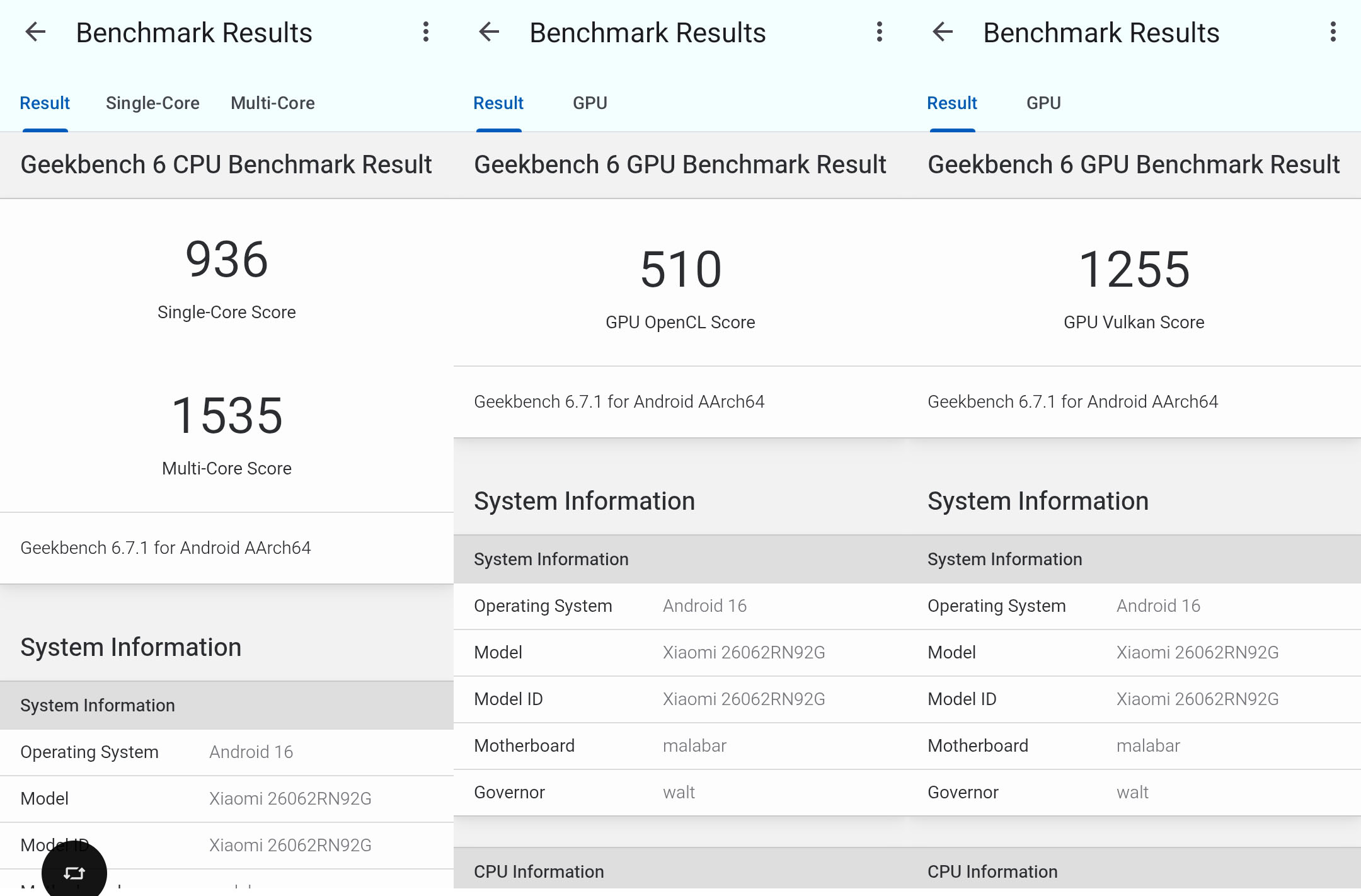This screenshot has width=1361, height=896.
Task: Go back from the Vulkan Benchmark Results panel
Action: click(943, 32)
